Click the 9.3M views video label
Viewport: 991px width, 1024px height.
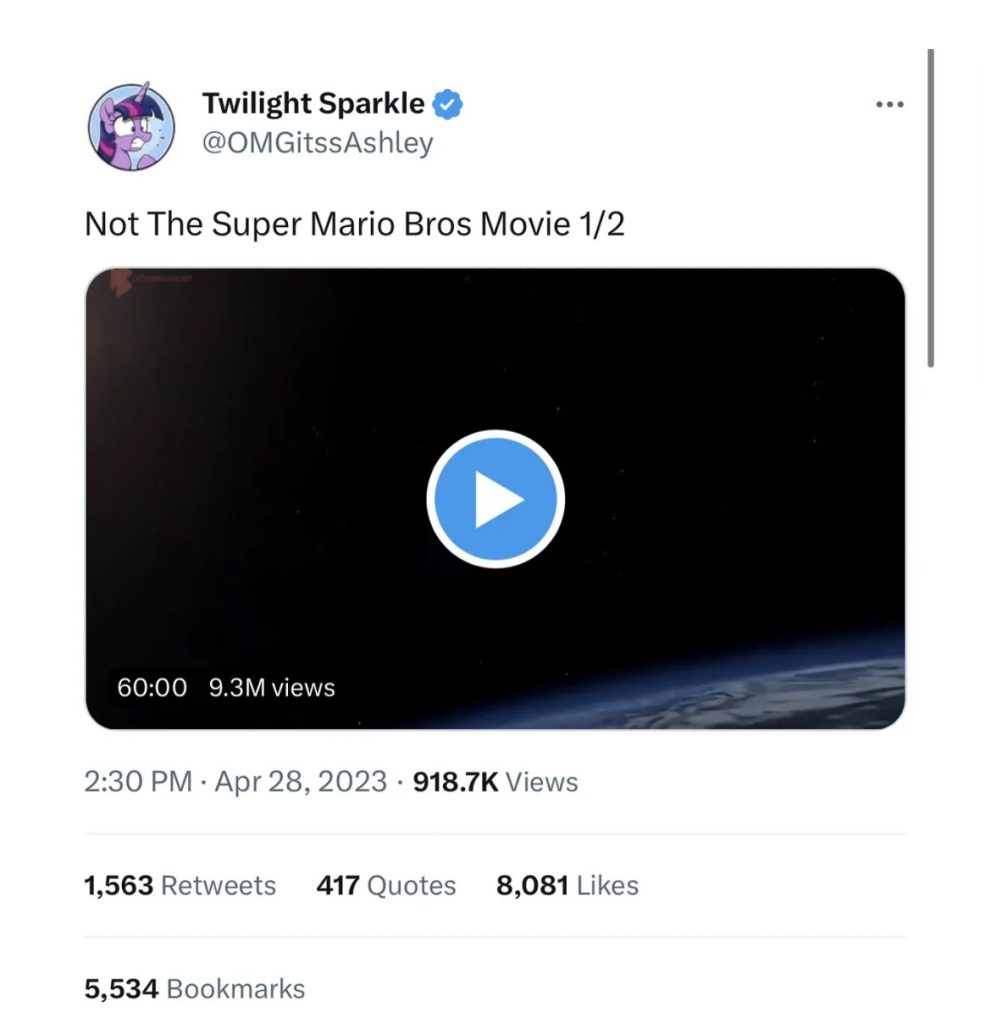click(x=271, y=688)
